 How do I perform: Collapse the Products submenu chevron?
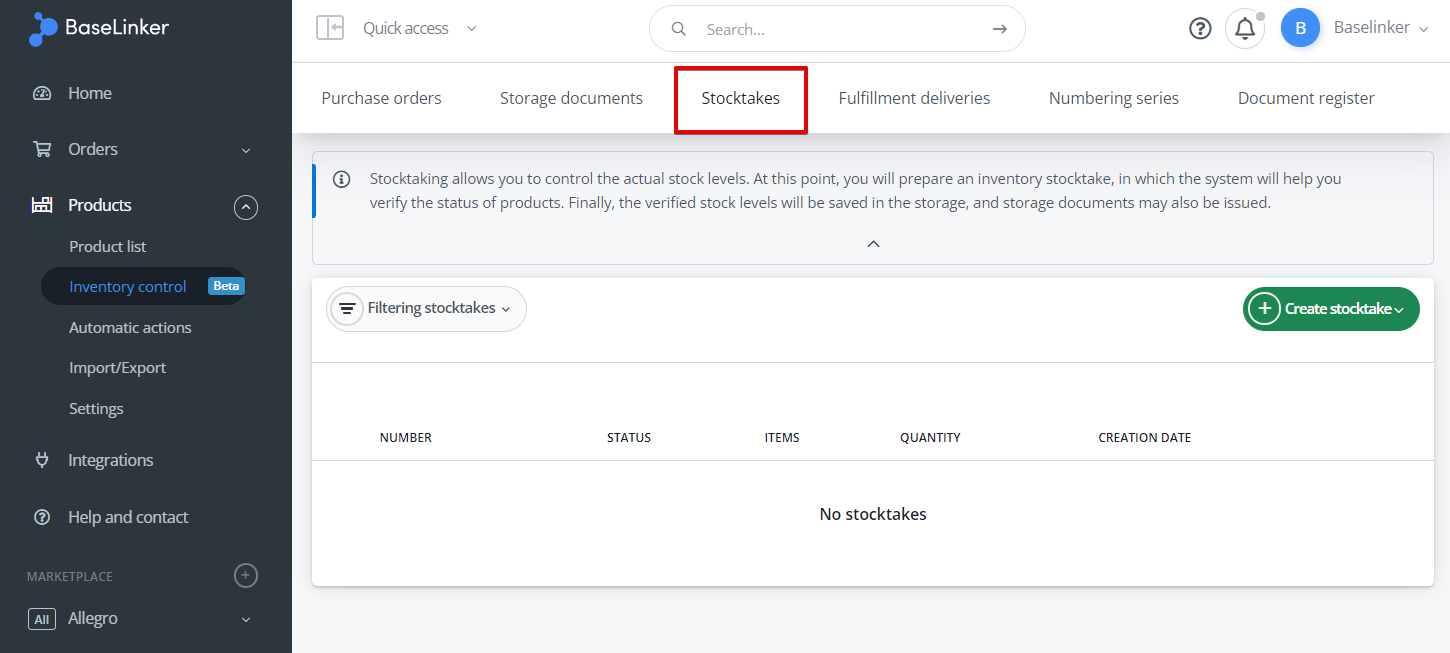tap(246, 207)
